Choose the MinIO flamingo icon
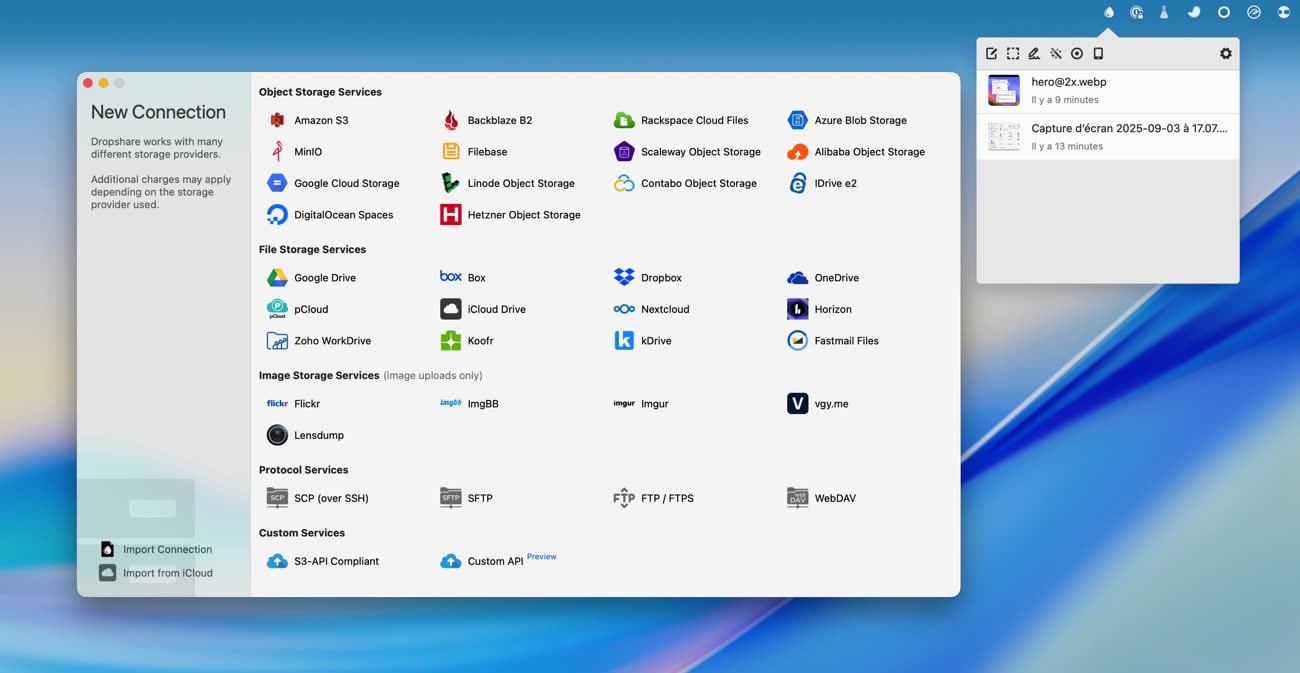Image resolution: width=1300 pixels, height=673 pixels. click(x=277, y=152)
